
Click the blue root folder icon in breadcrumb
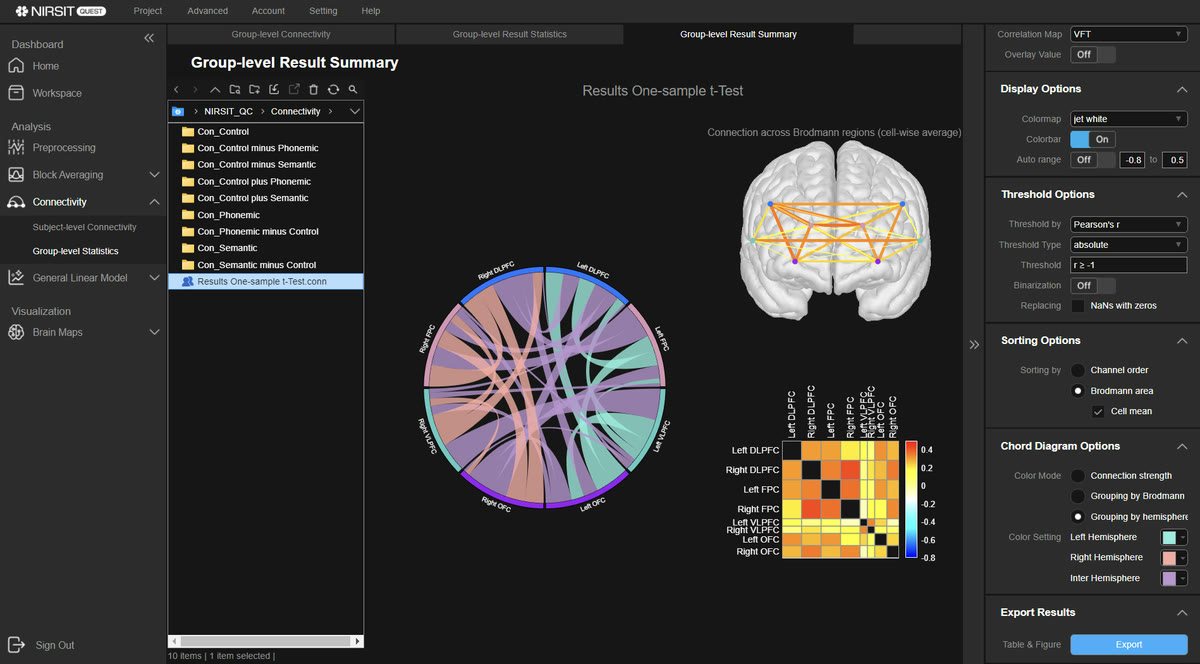178,111
